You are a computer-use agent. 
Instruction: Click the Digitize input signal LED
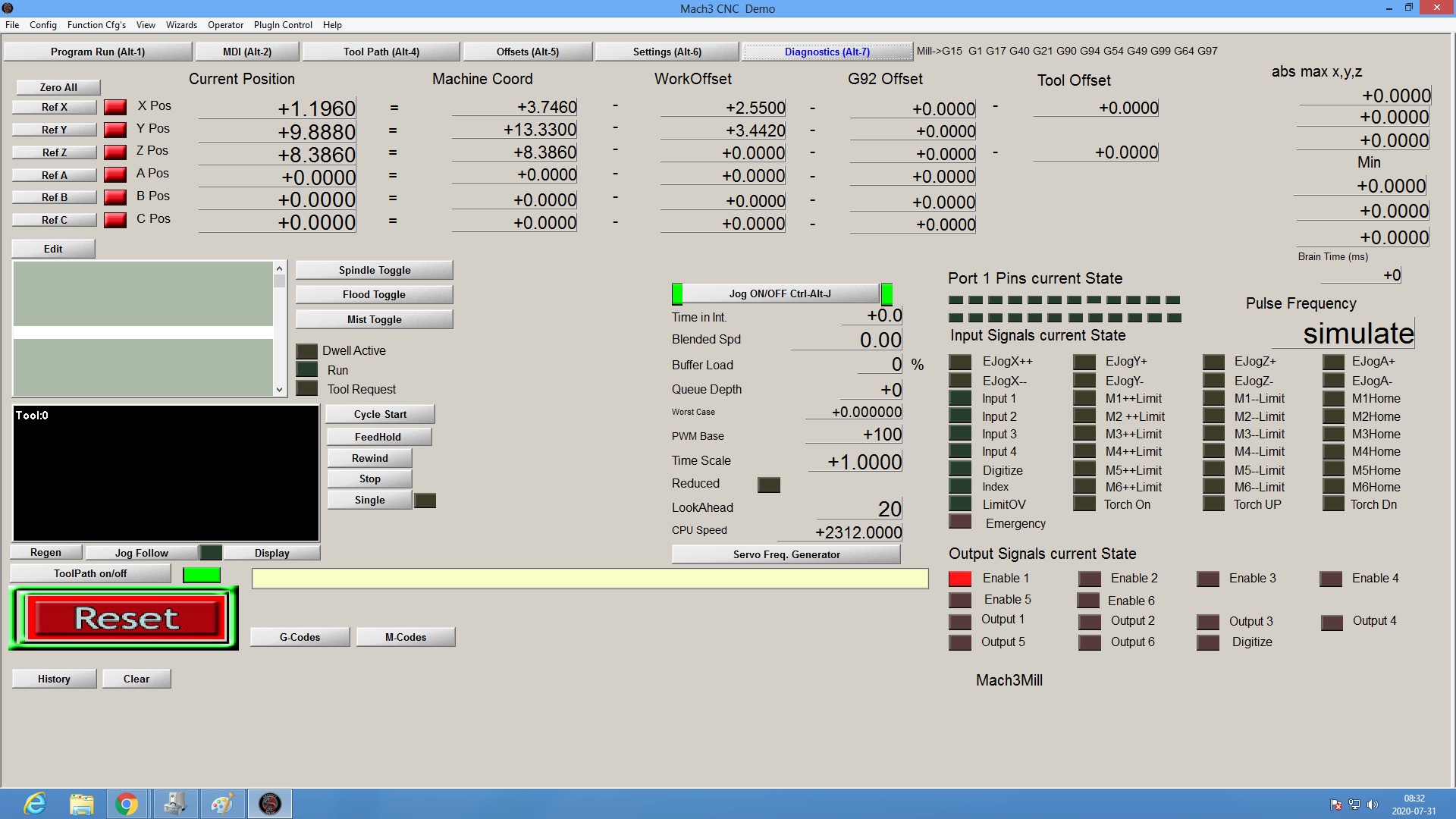click(x=960, y=470)
